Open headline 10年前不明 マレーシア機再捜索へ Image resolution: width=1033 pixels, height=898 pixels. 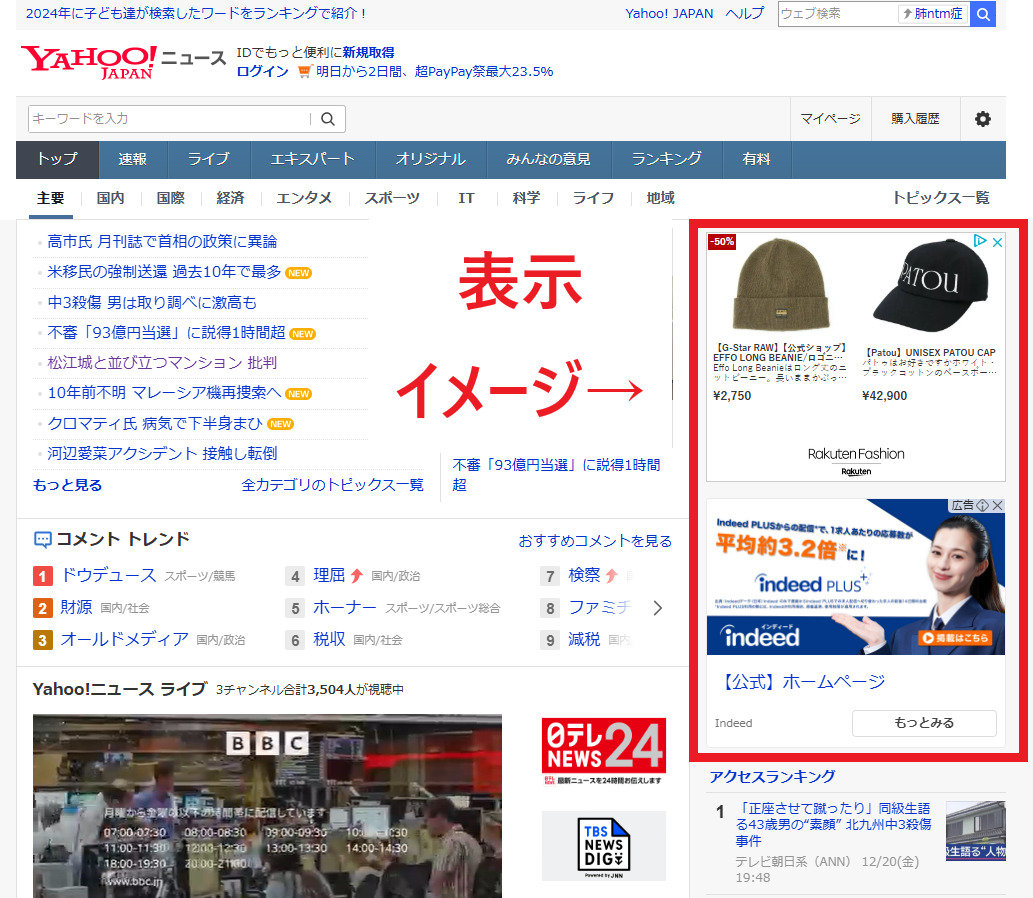point(164,393)
